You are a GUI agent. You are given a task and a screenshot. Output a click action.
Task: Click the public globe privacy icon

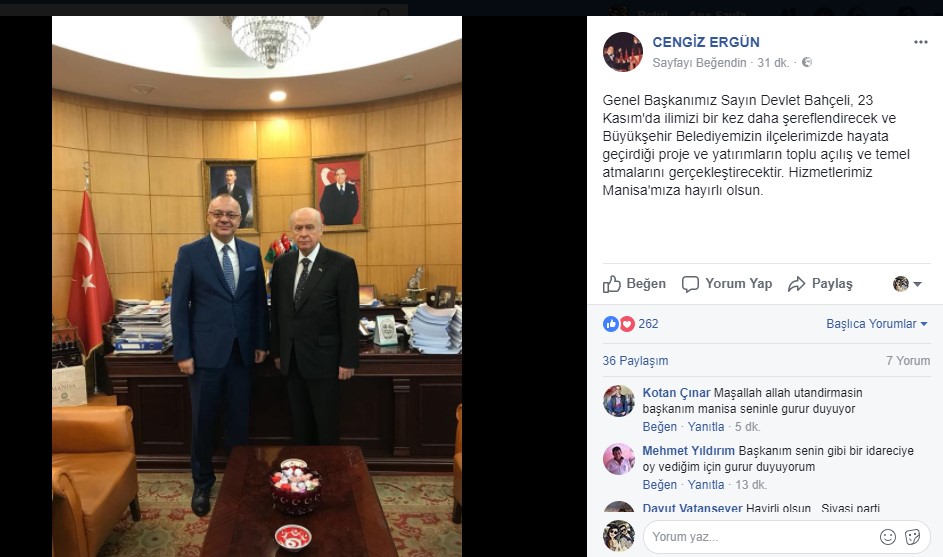pyautogui.click(x=807, y=62)
